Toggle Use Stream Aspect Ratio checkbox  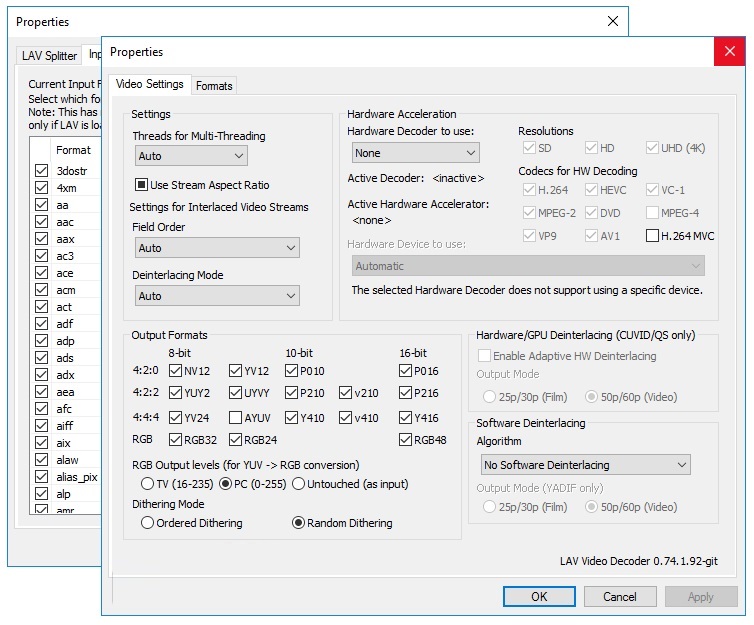tap(142, 185)
